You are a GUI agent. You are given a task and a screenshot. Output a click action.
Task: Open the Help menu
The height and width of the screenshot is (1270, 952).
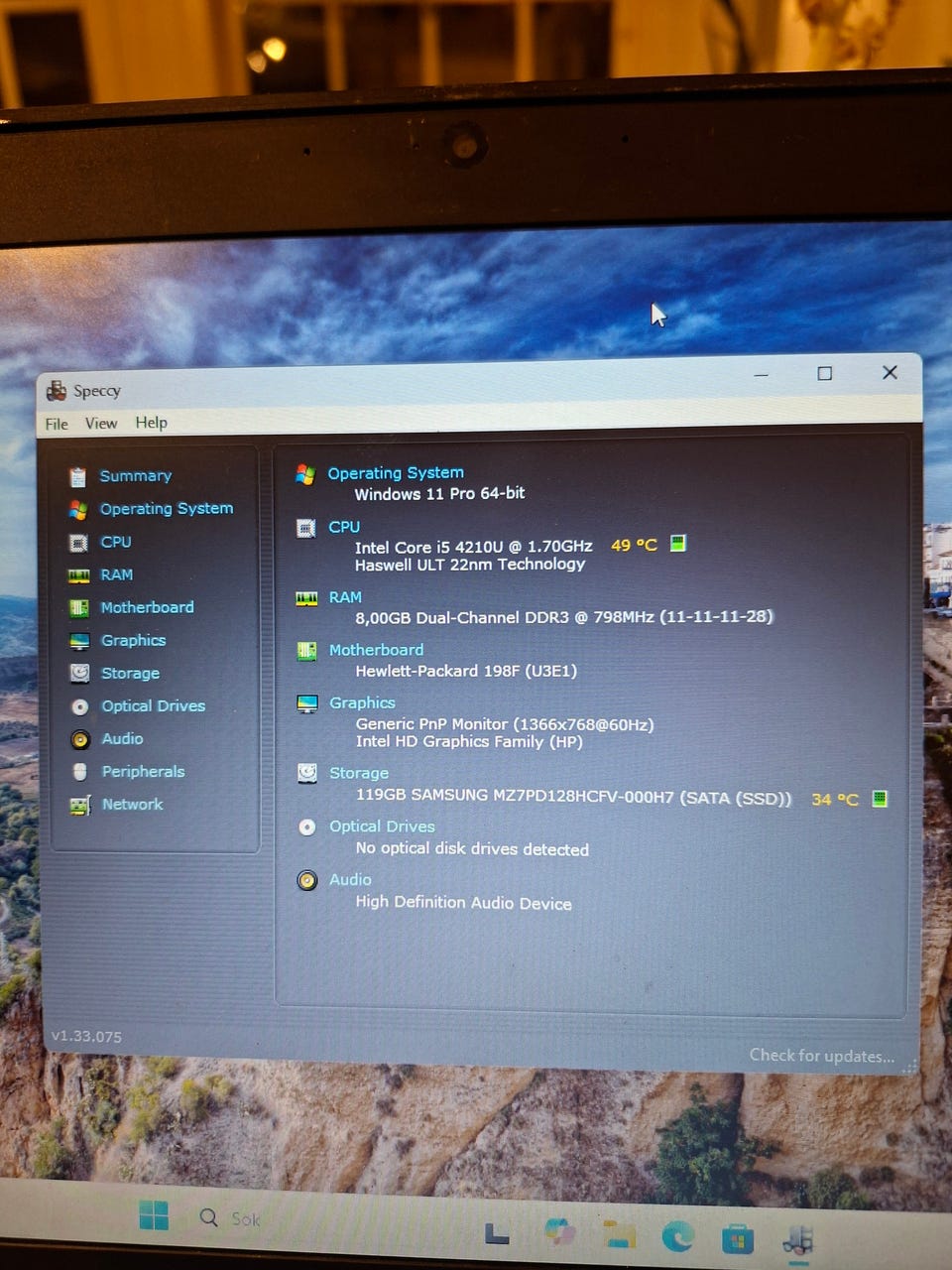click(152, 422)
